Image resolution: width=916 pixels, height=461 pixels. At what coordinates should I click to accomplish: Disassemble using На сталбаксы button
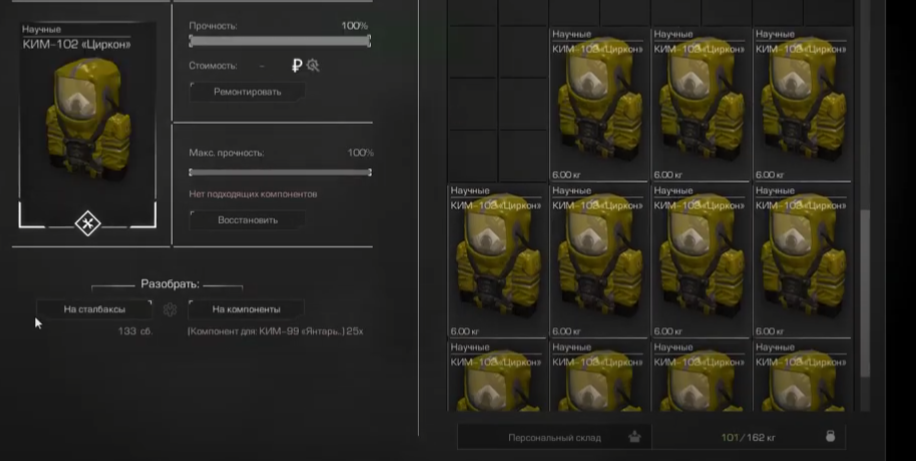[94, 309]
